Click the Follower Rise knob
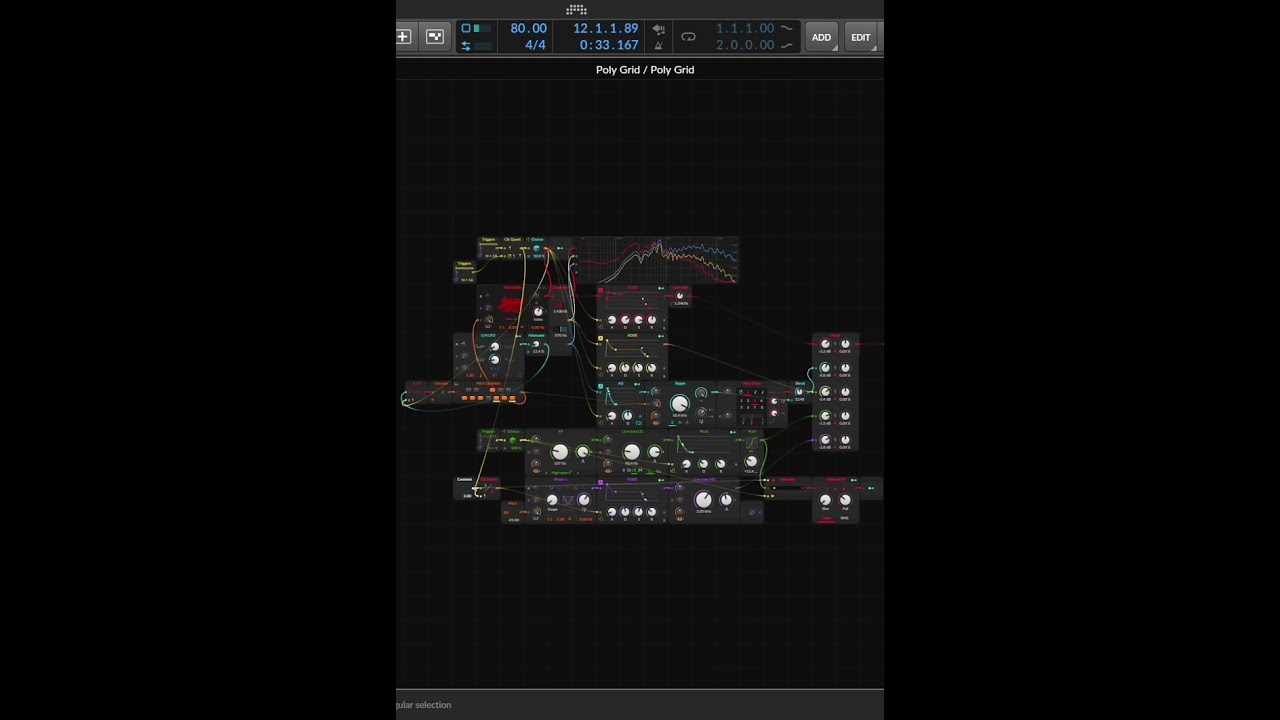This screenshot has width=1280, height=720. [x=825, y=500]
